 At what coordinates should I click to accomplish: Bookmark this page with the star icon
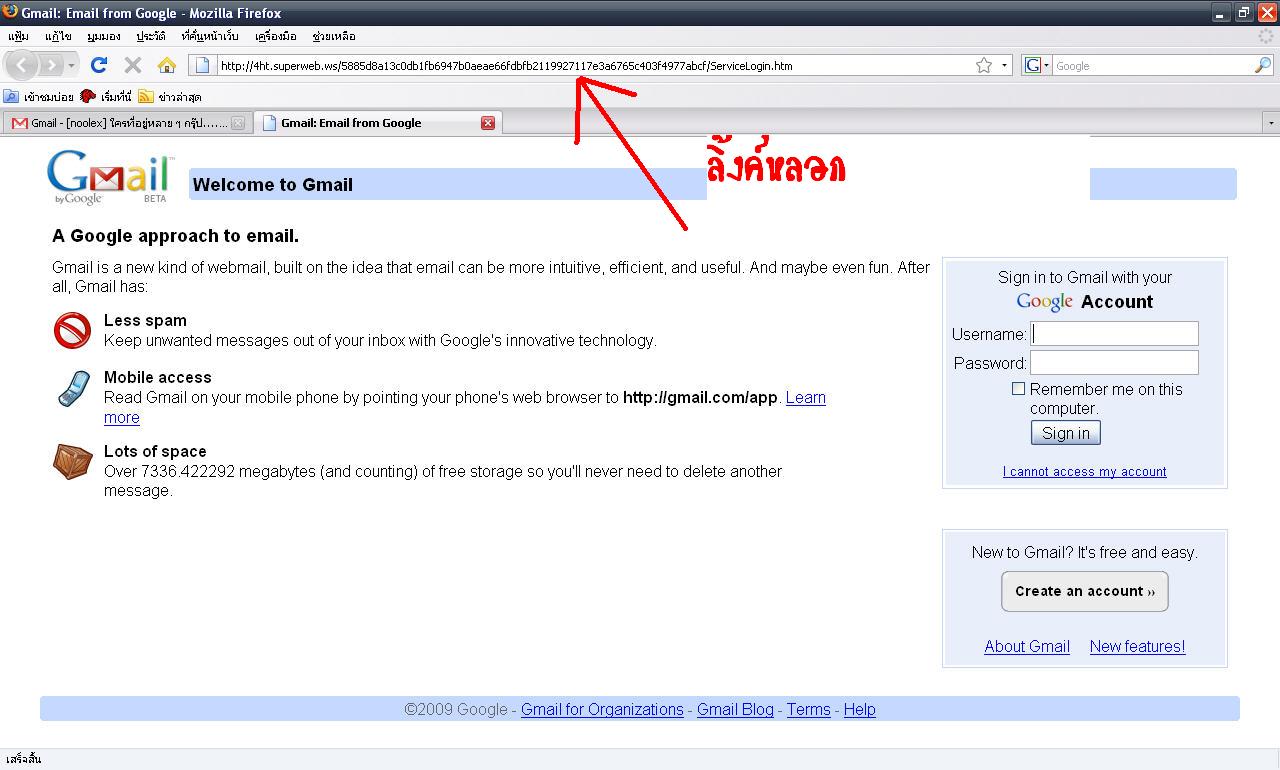[984, 65]
